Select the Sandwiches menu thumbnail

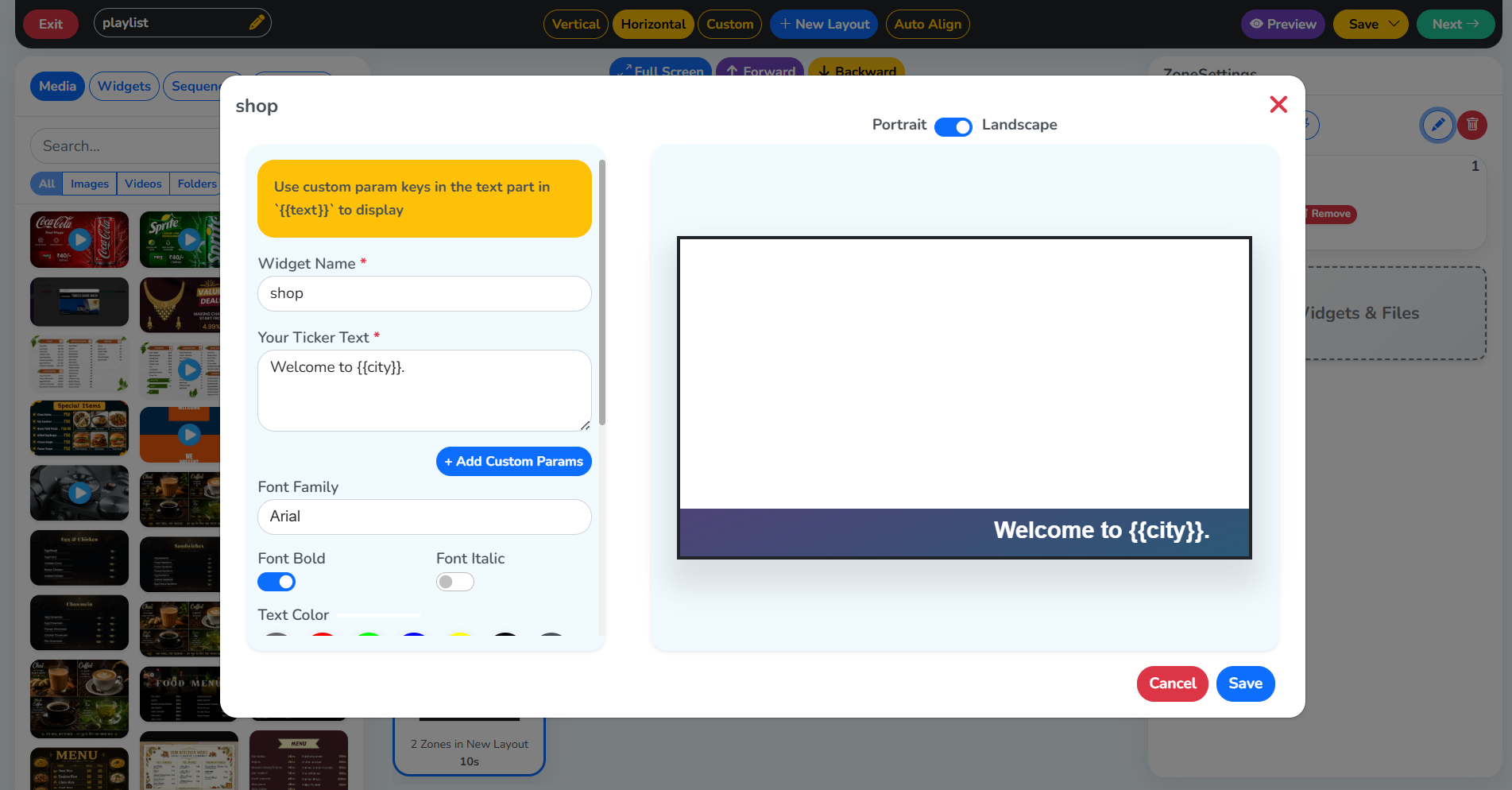181,565
